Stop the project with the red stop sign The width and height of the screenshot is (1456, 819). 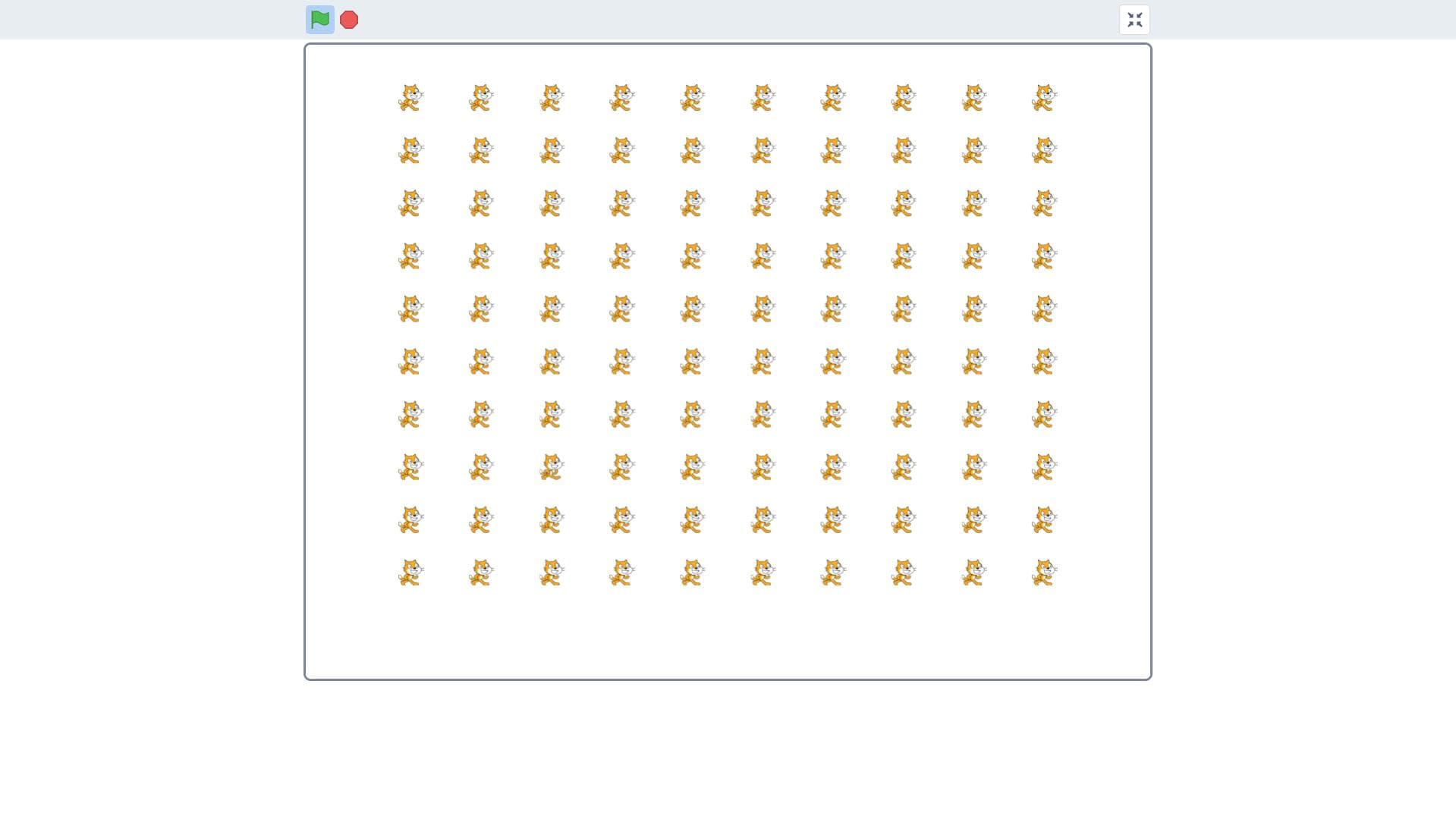click(349, 20)
